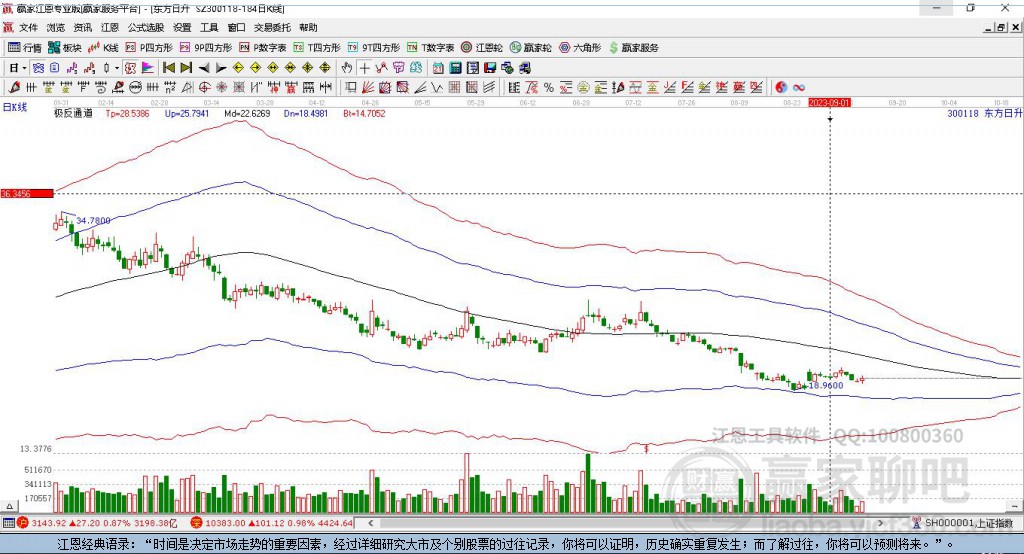Open the 设置 menu
Screen dimensions: 1024x554
pos(182,27)
